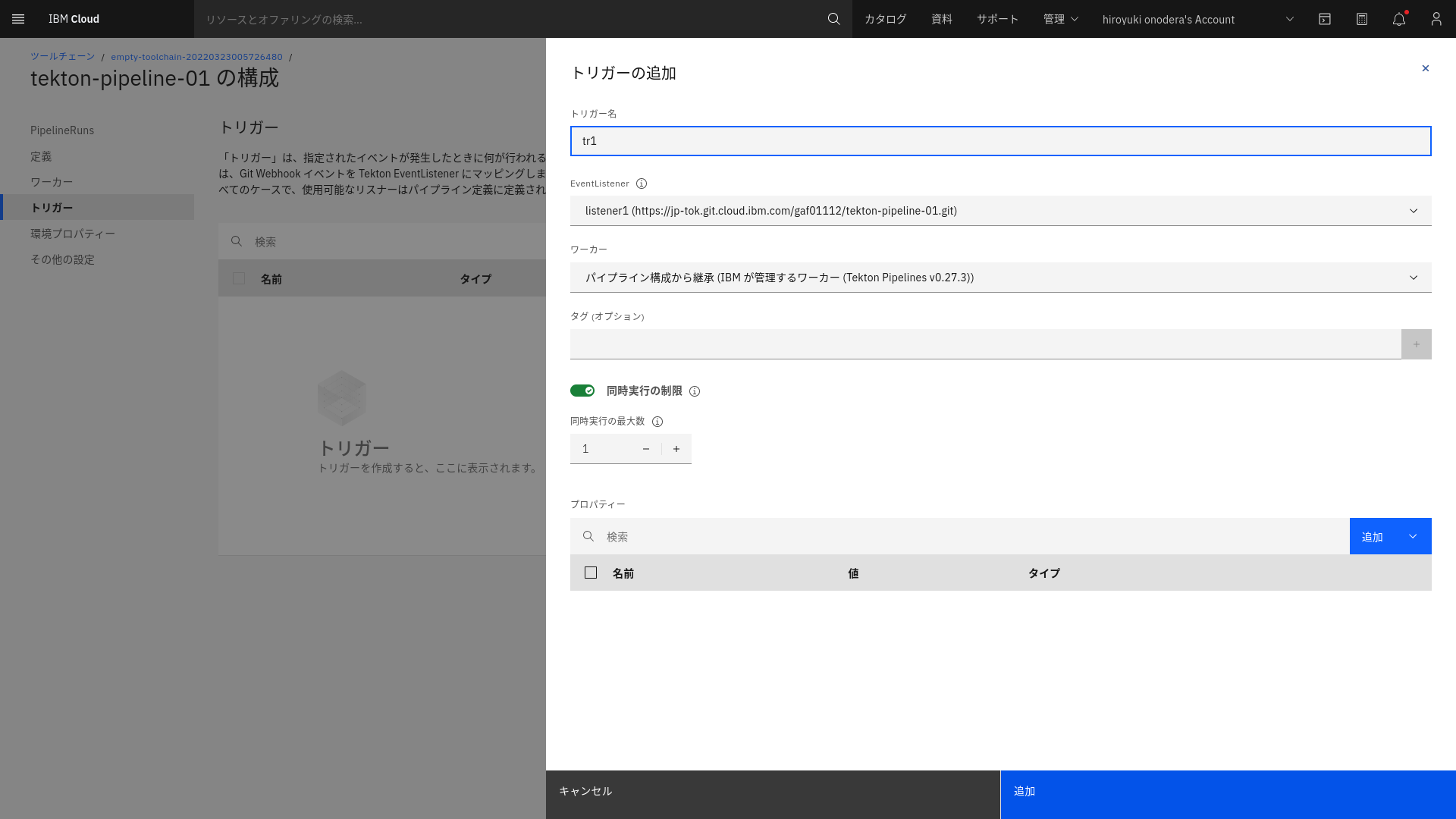This screenshot has height=819, width=1456.
Task: Open the hamburger navigation menu
Action: click(x=18, y=19)
